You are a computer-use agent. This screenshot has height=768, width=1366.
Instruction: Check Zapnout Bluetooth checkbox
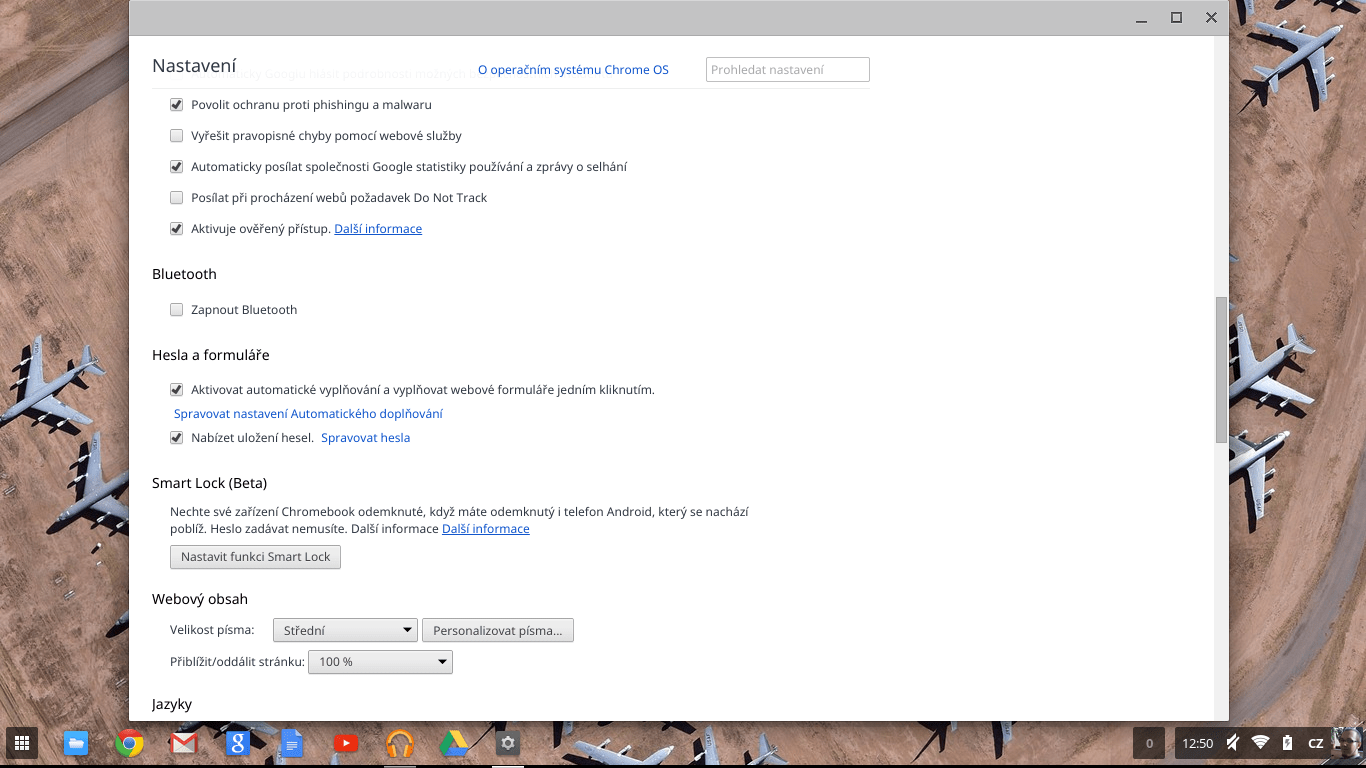pyautogui.click(x=176, y=309)
